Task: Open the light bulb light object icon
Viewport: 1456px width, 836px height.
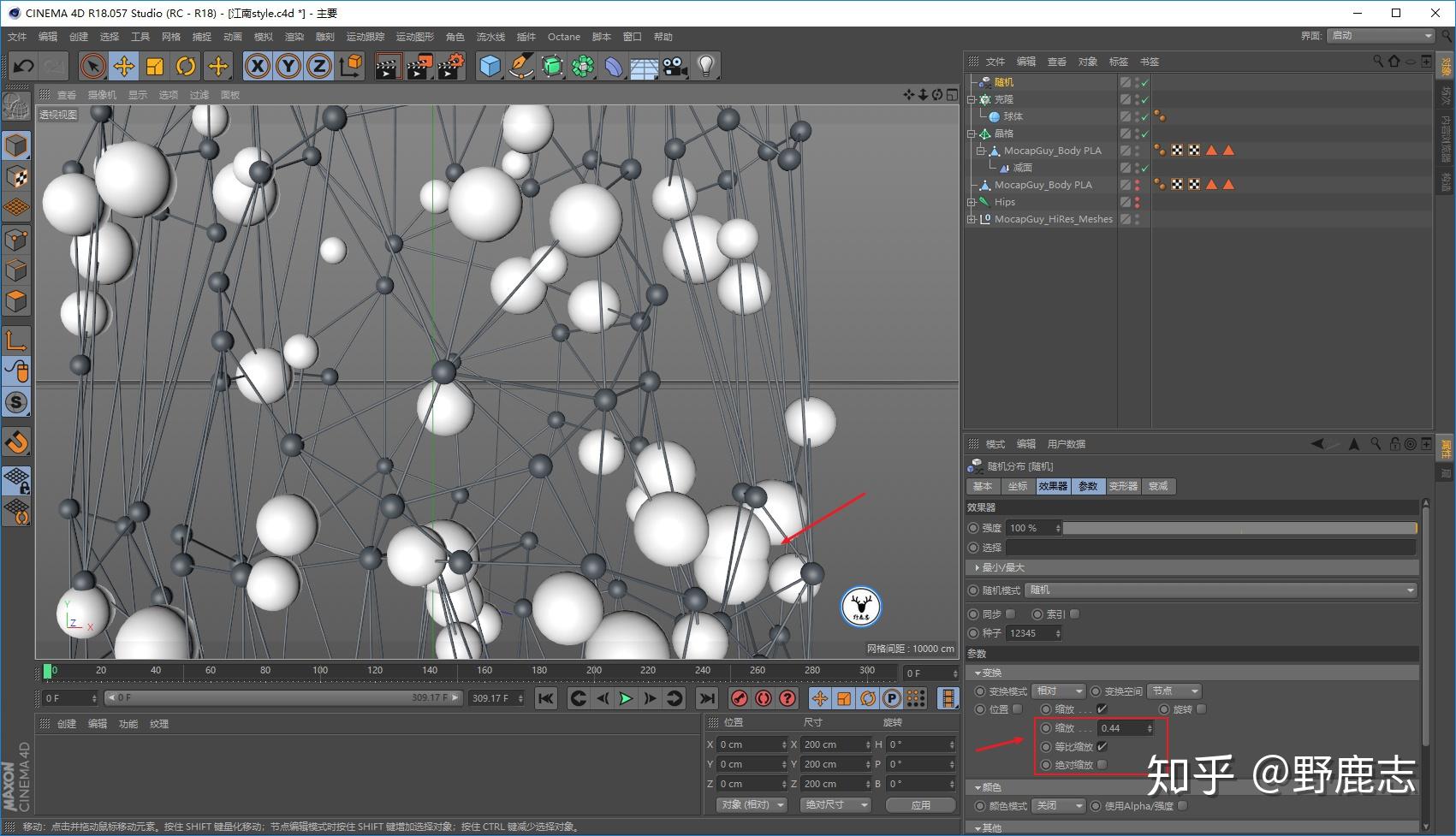Action: (705, 66)
